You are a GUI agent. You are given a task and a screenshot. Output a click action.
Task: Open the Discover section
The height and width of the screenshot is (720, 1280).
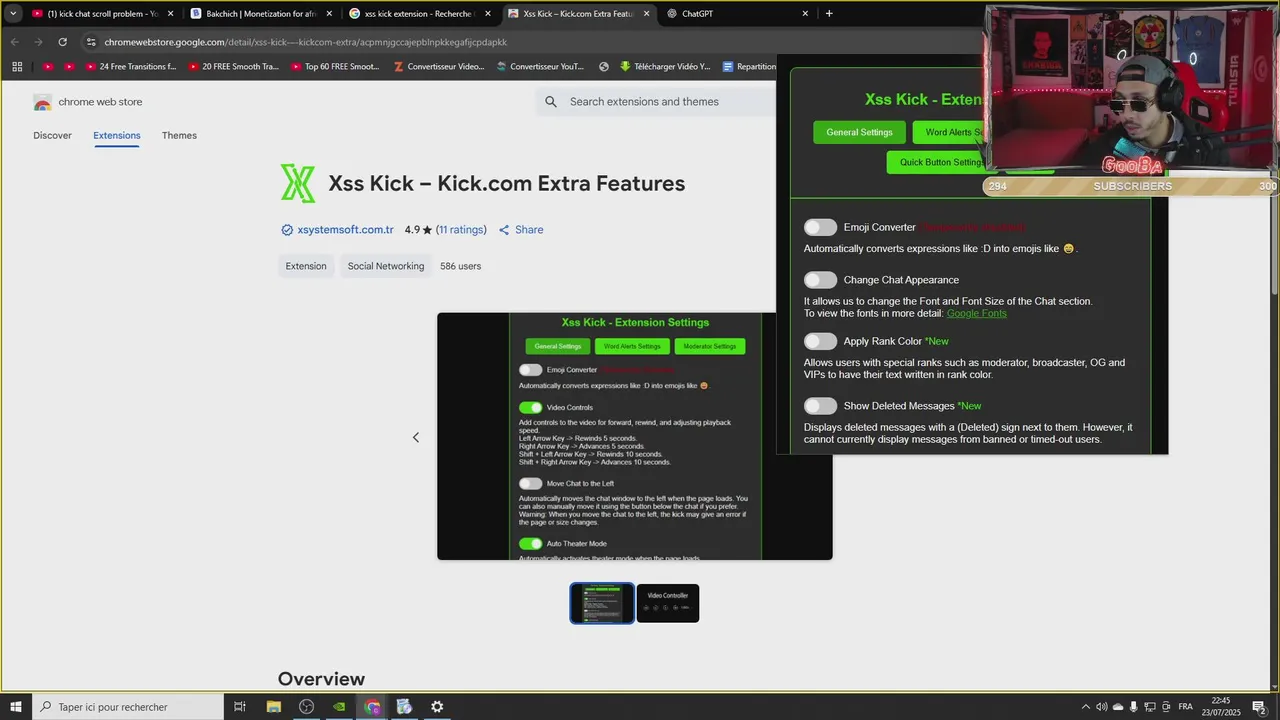(x=52, y=135)
